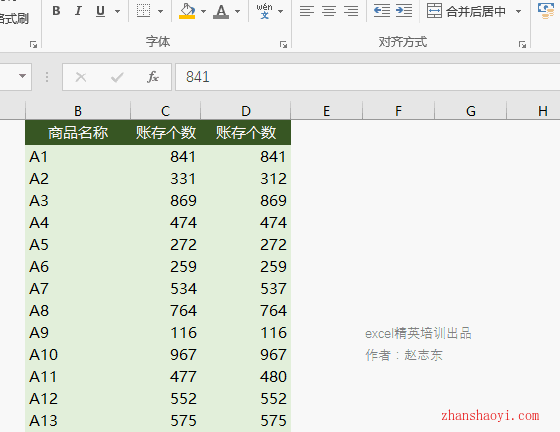Open the wén phonetic guide tool
Screen dimensions: 560x432
265,11
